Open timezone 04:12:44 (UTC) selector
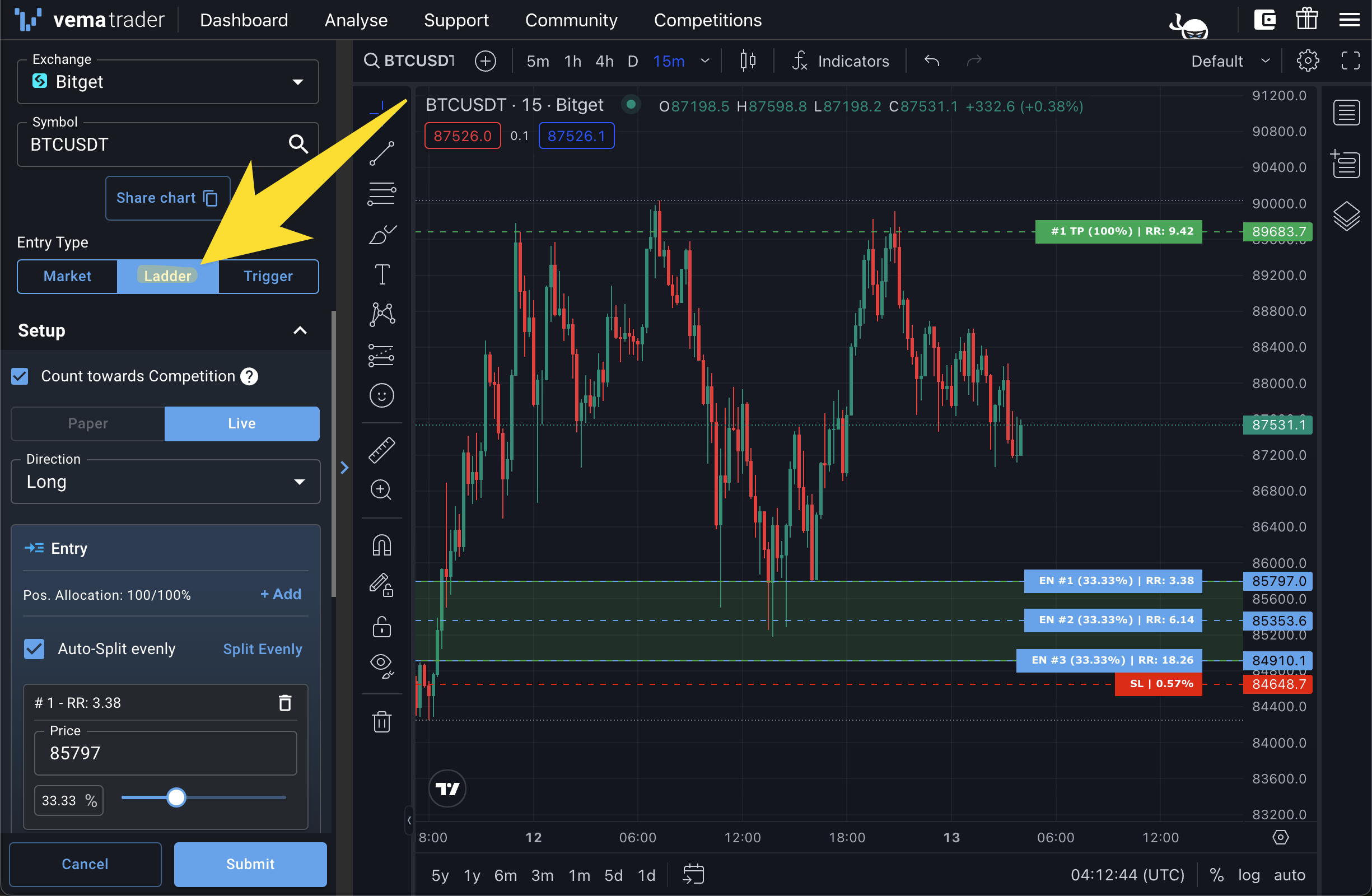Viewport: 1372px width, 896px height. coord(1127,875)
